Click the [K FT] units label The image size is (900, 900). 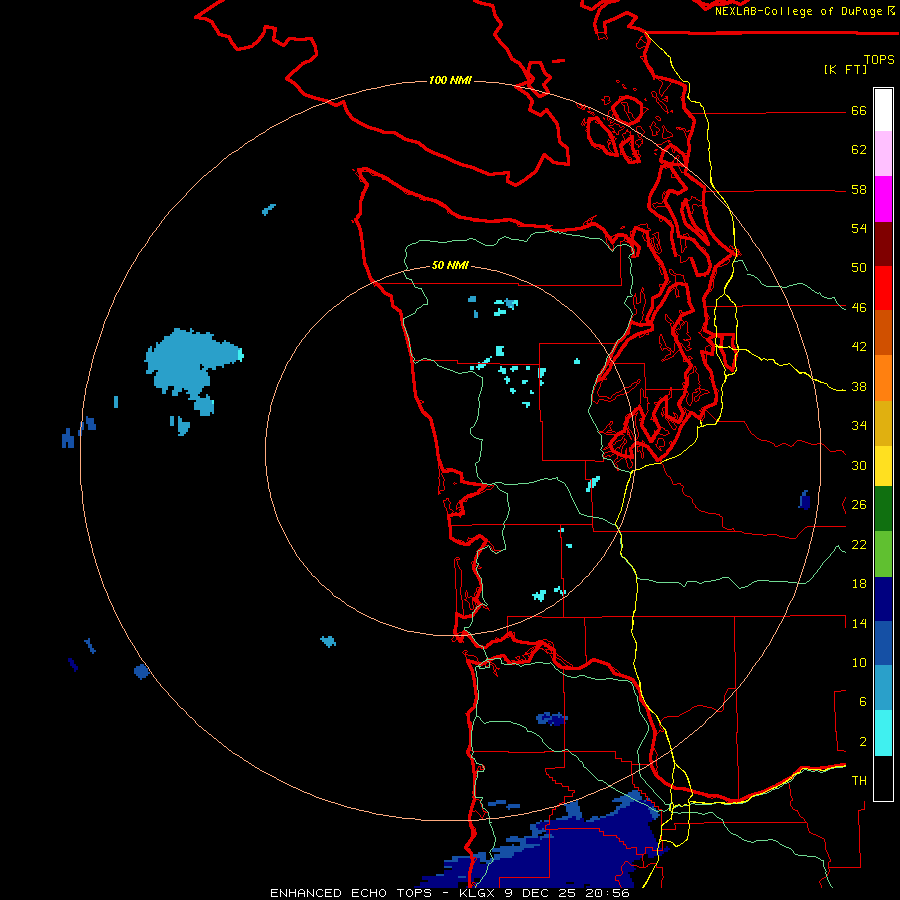tap(845, 69)
